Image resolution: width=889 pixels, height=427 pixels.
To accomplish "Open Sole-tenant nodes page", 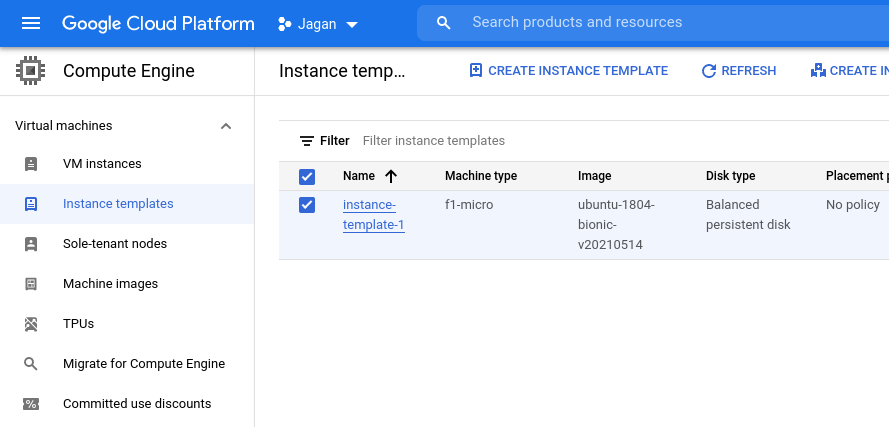I will coord(115,243).
